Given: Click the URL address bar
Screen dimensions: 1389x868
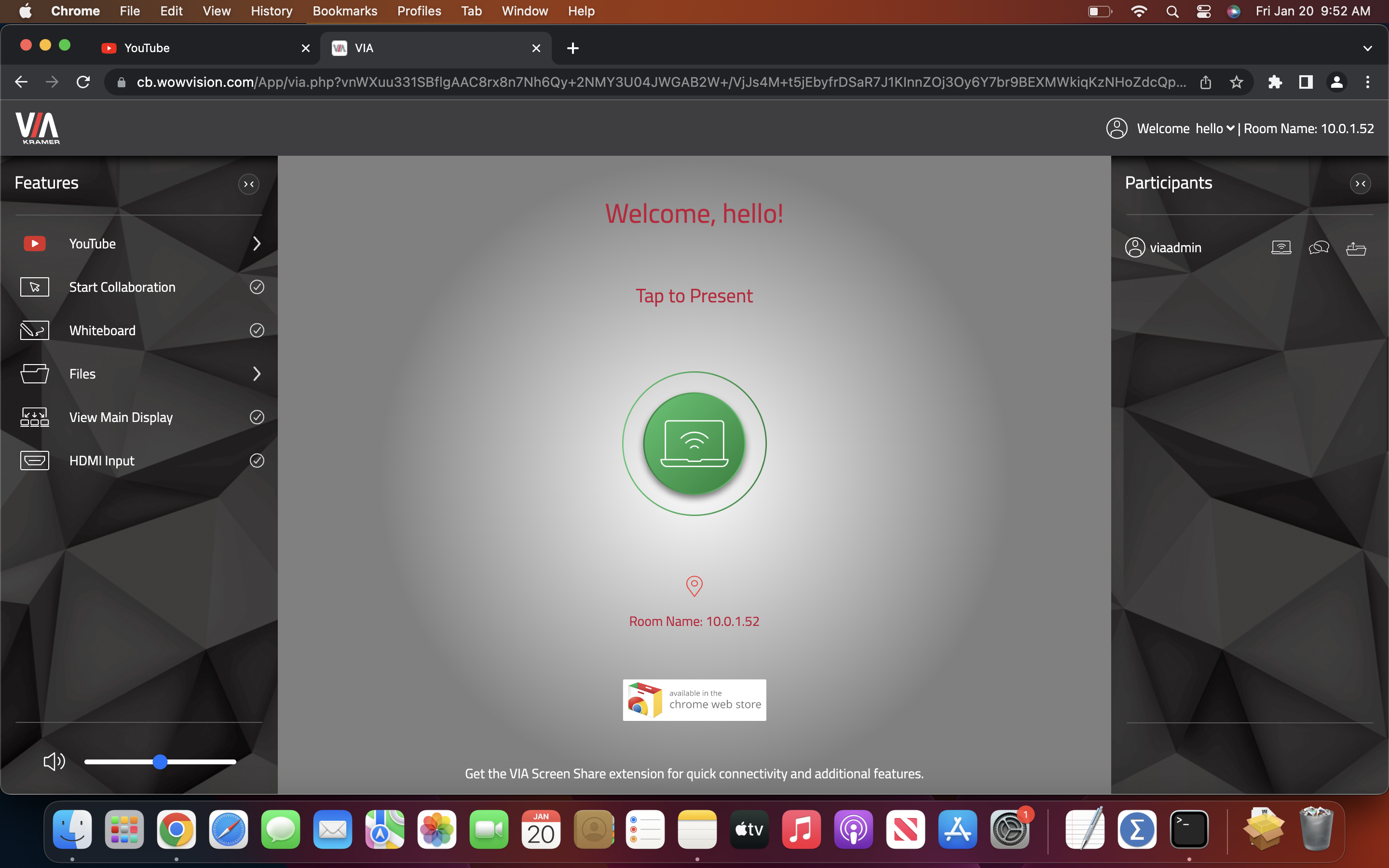Looking at the screenshot, I should [660, 82].
